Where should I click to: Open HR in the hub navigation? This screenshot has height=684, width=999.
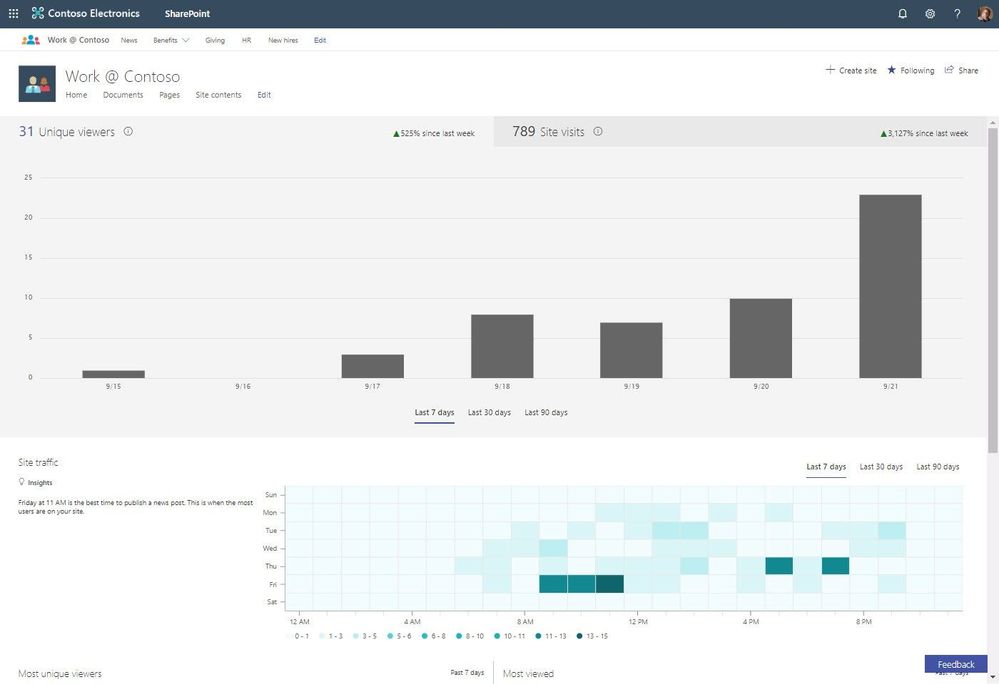[247, 40]
